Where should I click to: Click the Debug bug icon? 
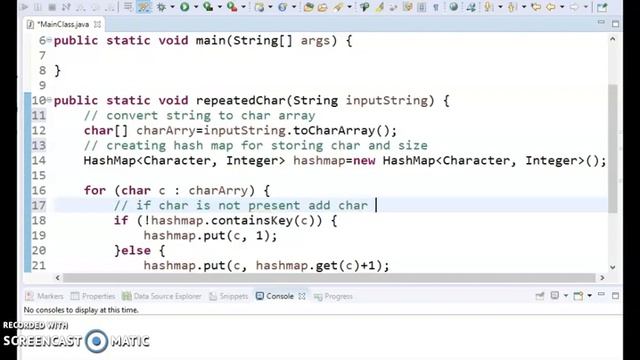162,7
